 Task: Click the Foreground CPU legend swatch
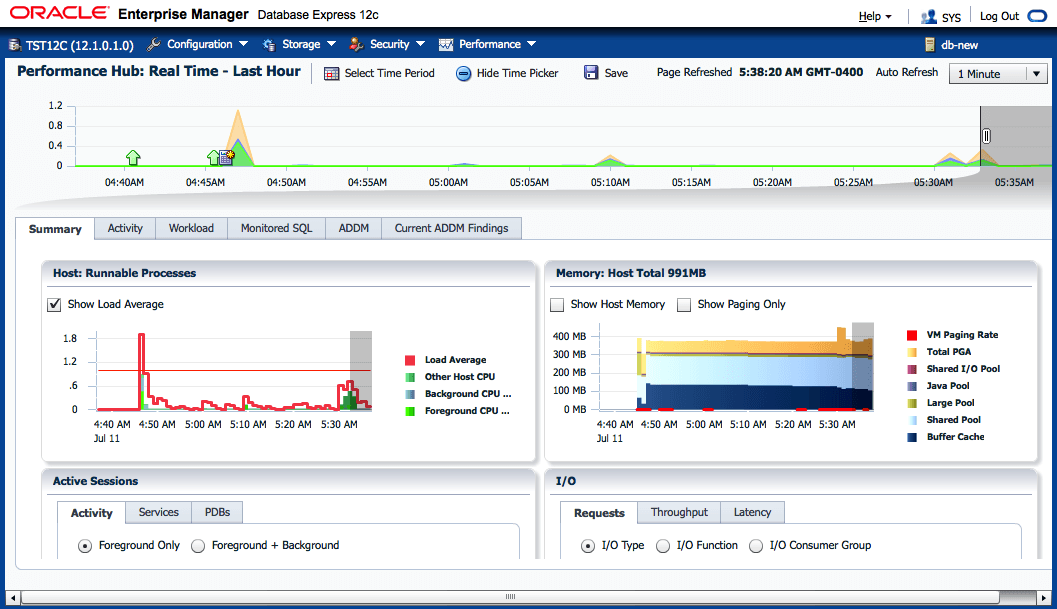[x=410, y=411]
